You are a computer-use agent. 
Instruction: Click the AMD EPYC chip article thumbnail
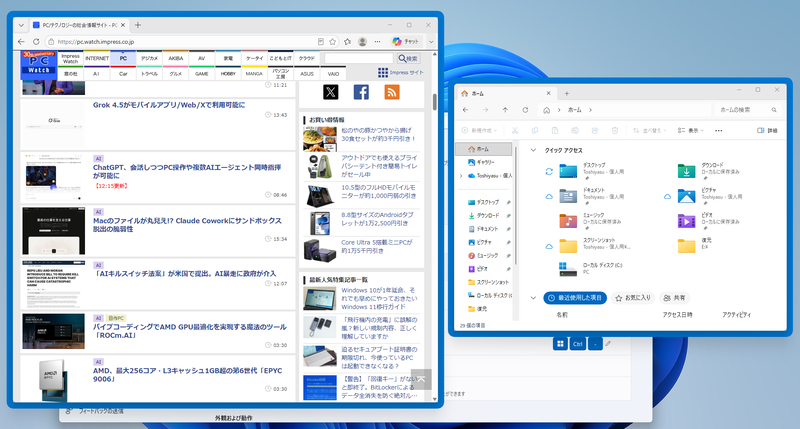pyautogui.click(x=54, y=380)
